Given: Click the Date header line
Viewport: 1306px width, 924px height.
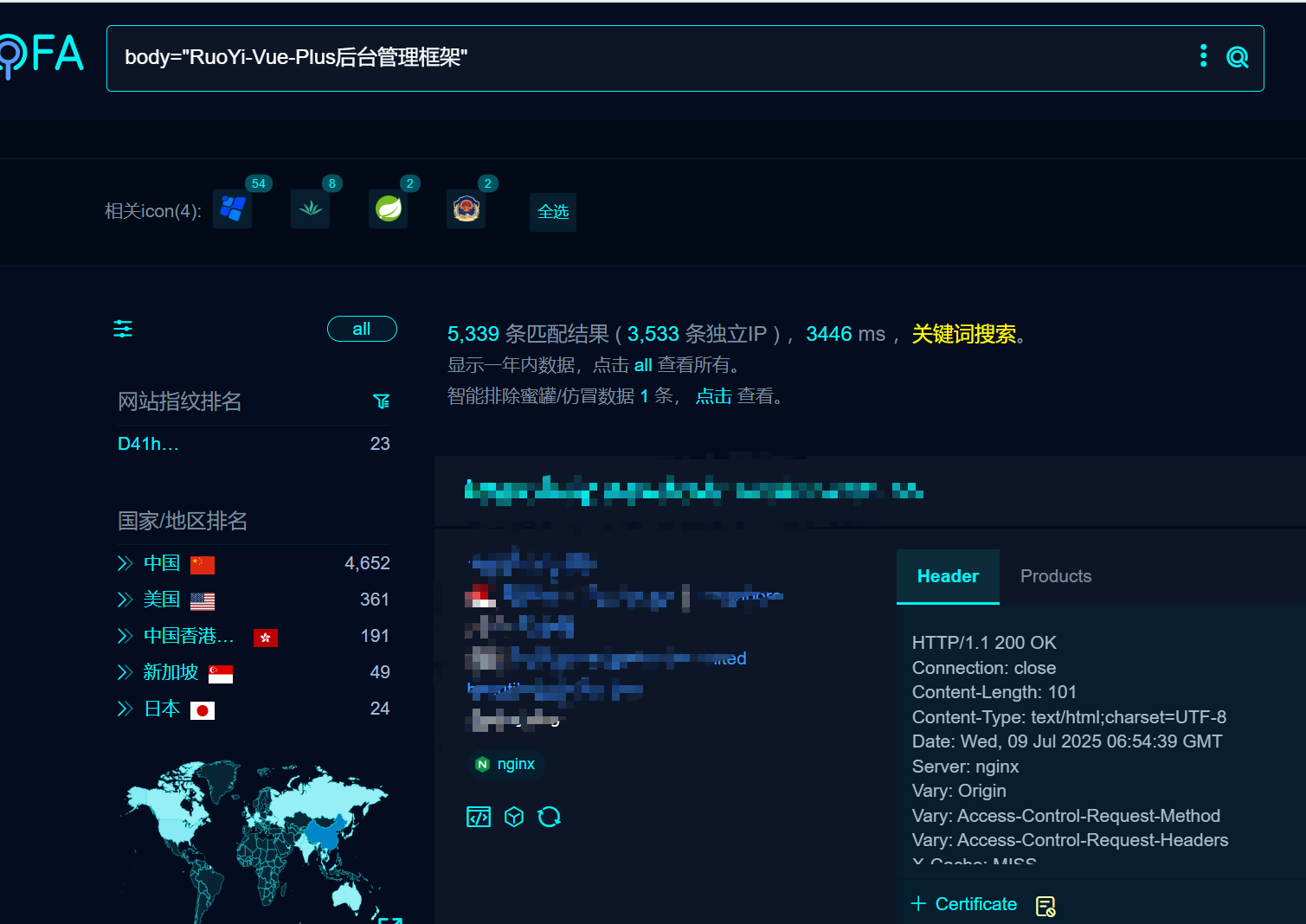Looking at the screenshot, I should click(1067, 741).
